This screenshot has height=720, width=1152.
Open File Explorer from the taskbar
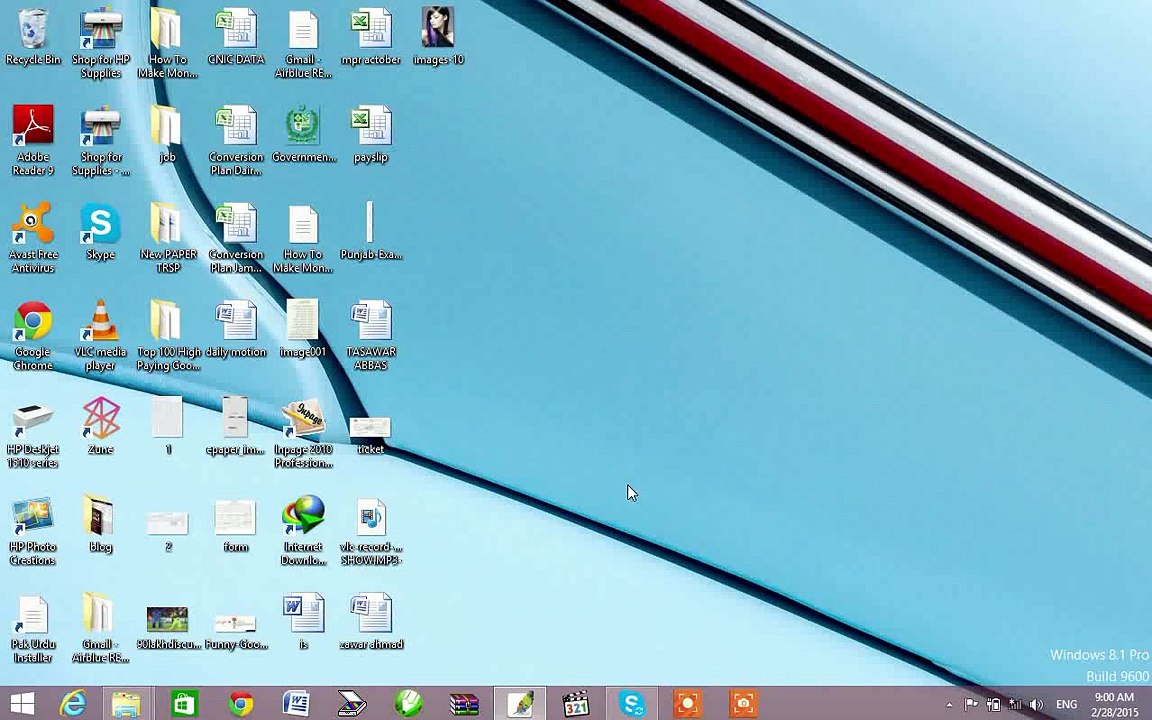point(126,703)
